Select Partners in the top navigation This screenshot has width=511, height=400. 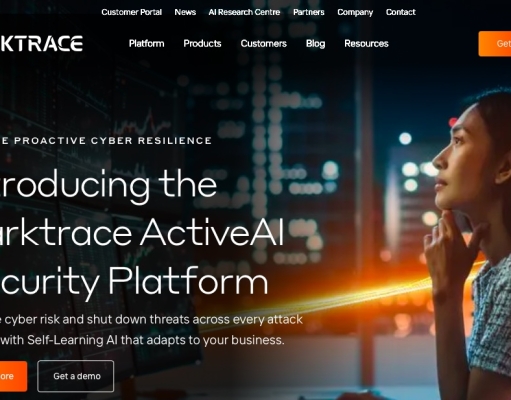pos(309,12)
